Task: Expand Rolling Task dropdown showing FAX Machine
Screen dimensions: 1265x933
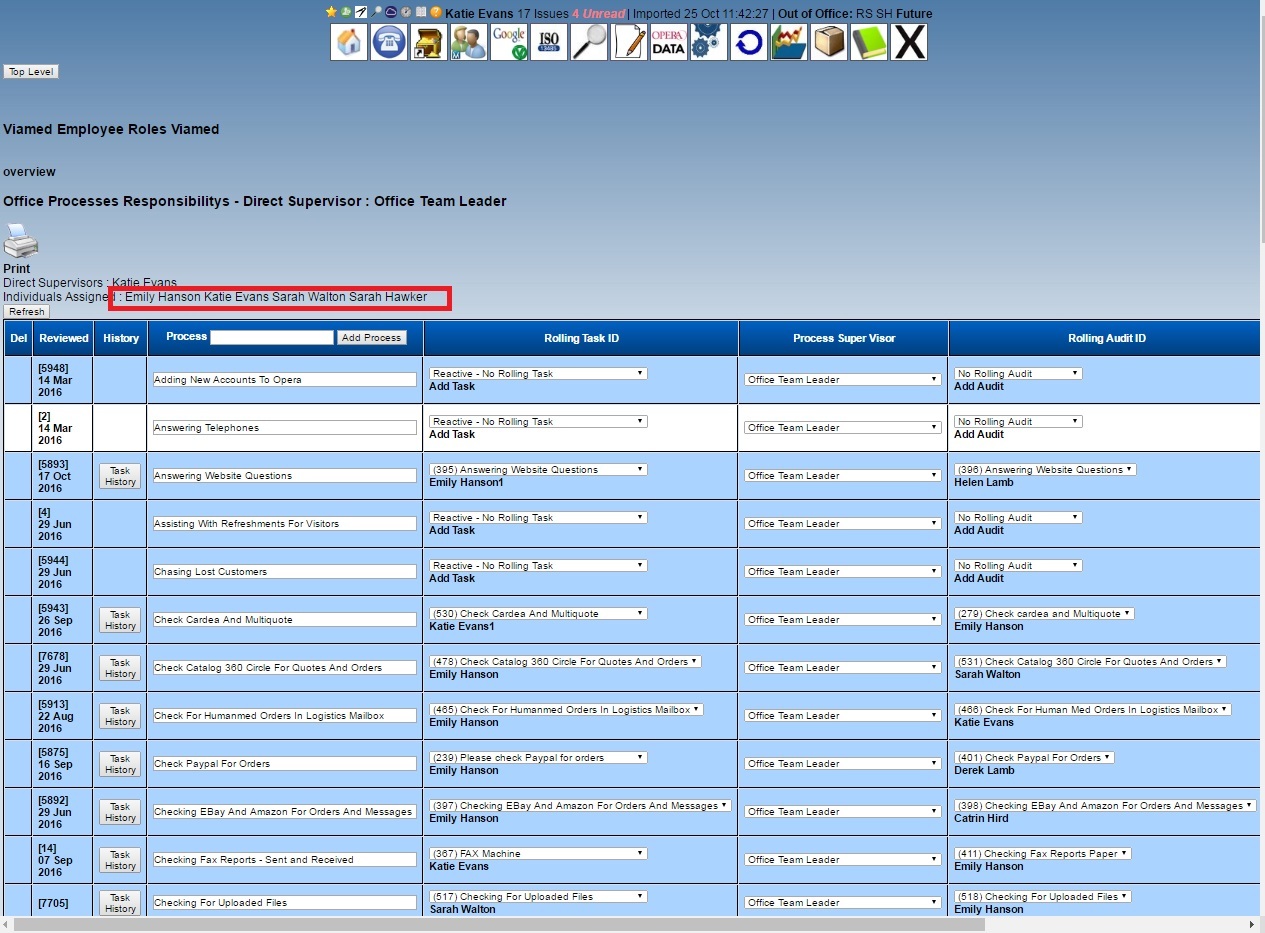Action: coord(538,853)
